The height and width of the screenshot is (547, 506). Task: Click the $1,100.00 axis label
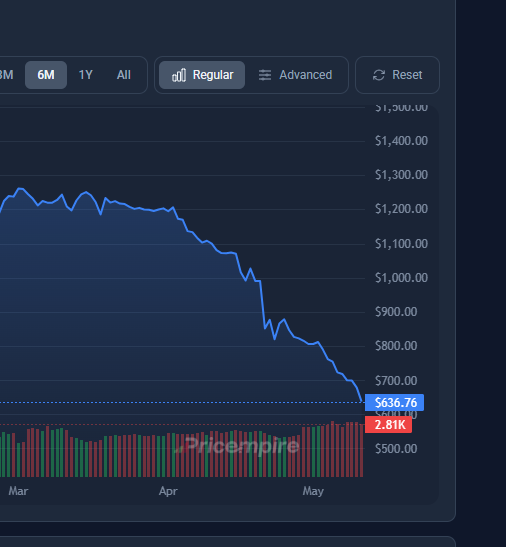[401, 243]
